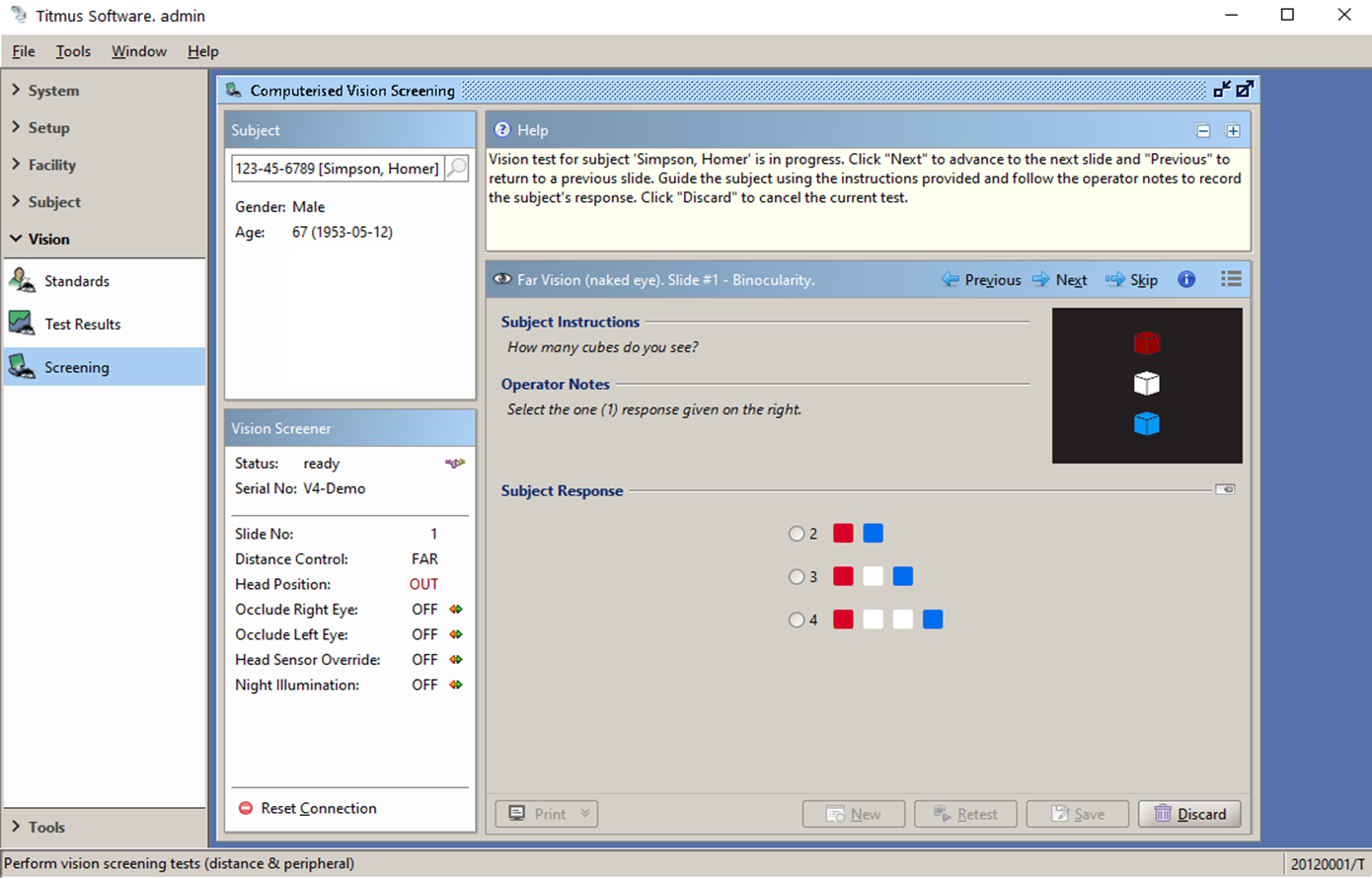Open the slide list icon
This screenshot has height=878, width=1372.
coord(1231,280)
